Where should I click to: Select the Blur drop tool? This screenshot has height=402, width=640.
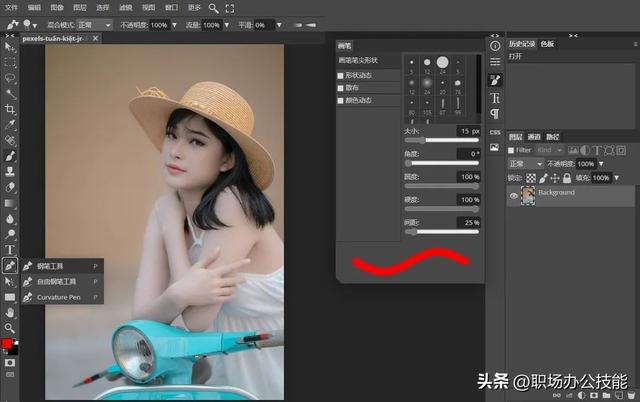[10, 219]
